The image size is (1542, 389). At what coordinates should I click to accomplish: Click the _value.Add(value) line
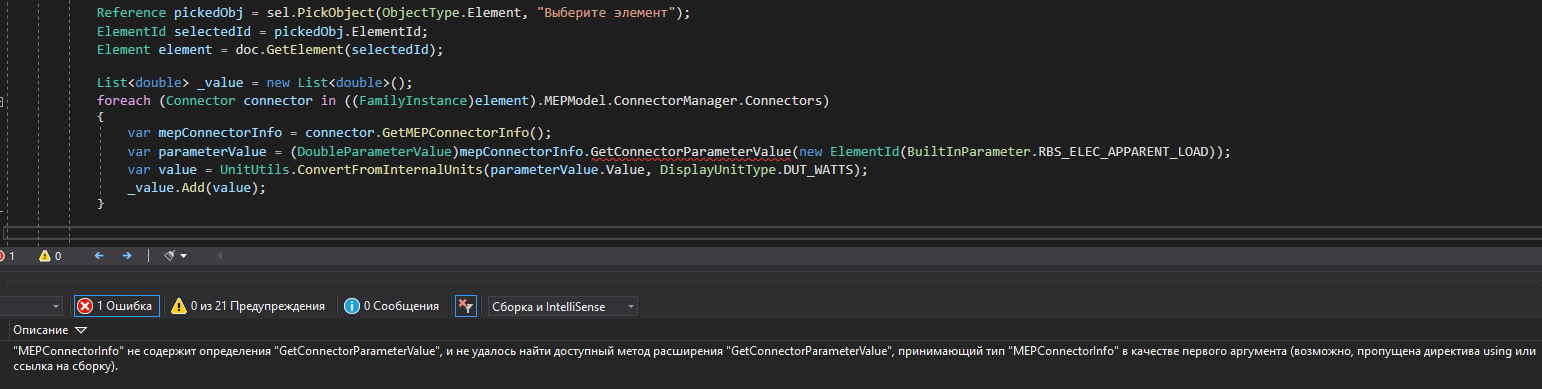(196, 189)
